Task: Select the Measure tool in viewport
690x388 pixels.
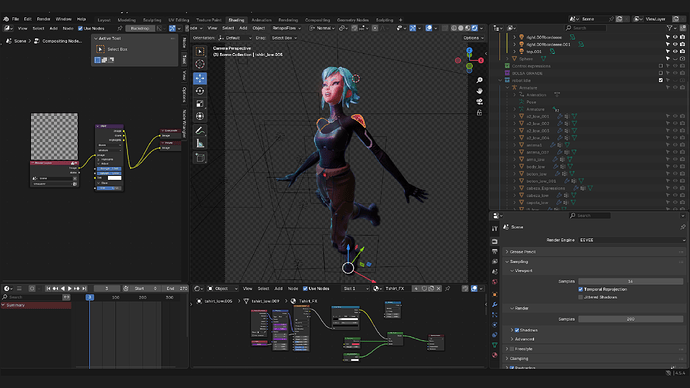Action: click(200, 143)
